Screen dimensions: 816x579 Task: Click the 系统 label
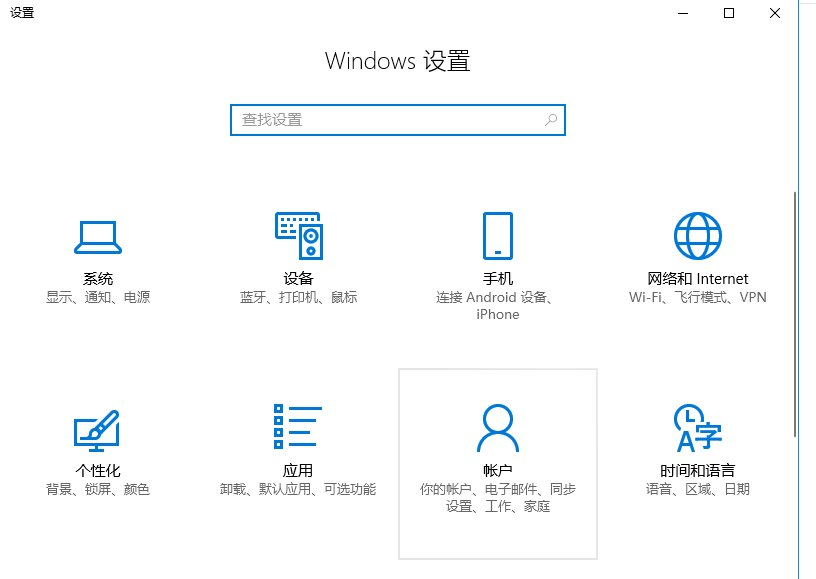(x=98, y=279)
